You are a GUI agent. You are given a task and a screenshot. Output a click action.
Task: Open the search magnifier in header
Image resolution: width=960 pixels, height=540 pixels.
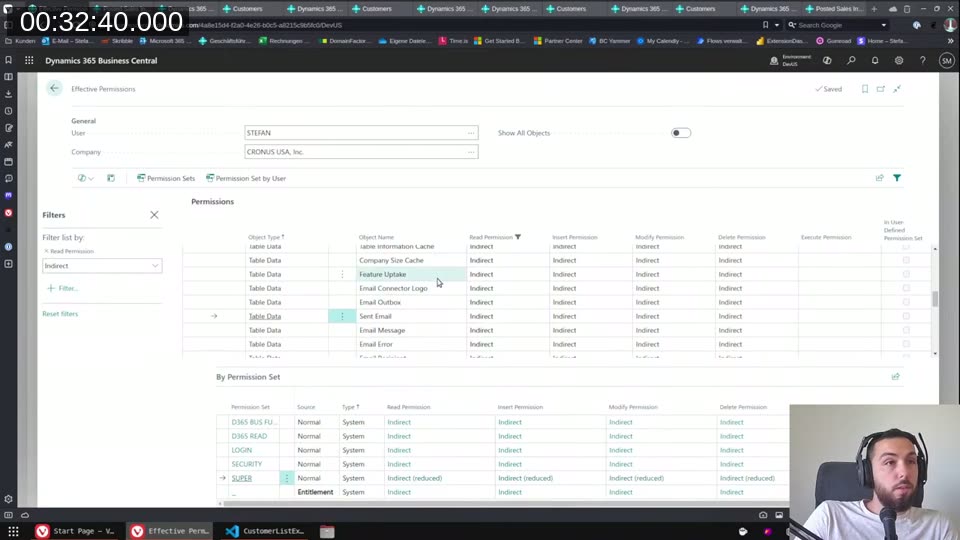pos(851,61)
